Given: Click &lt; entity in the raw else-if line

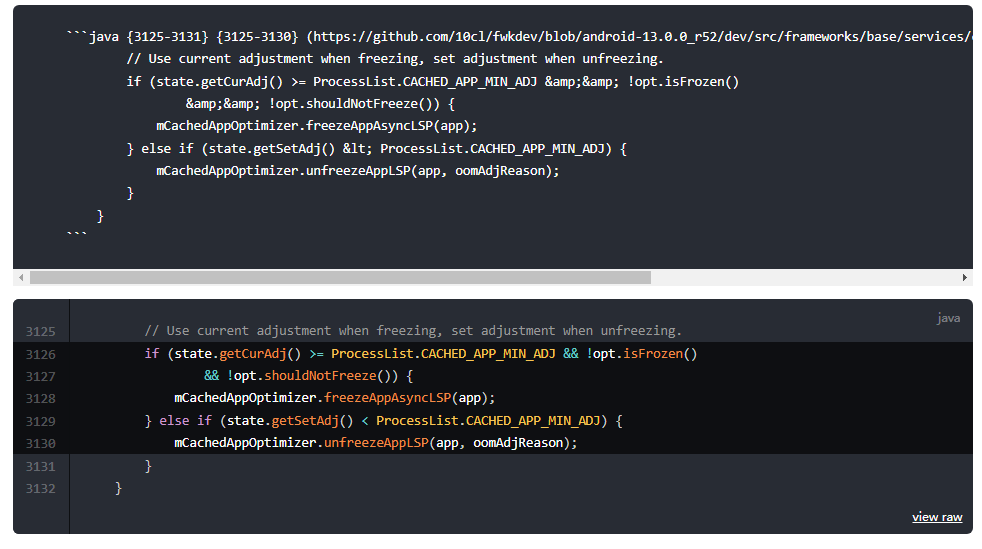Looking at the screenshot, I should pos(358,149).
